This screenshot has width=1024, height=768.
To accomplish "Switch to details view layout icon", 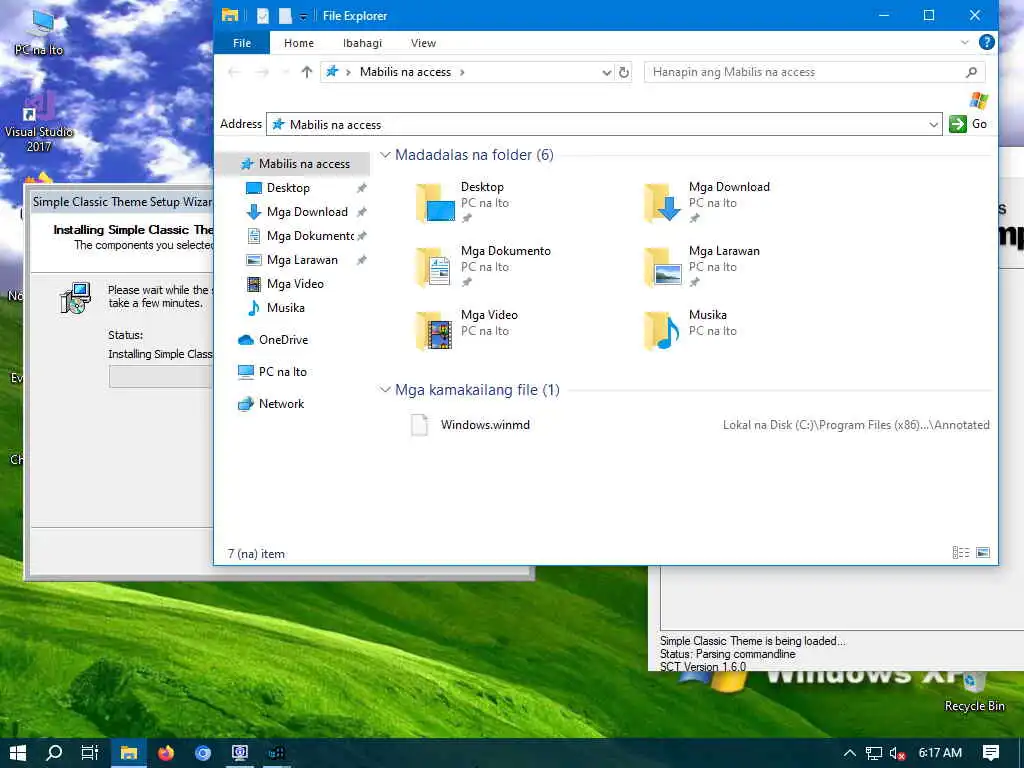I will coord(961,553).
